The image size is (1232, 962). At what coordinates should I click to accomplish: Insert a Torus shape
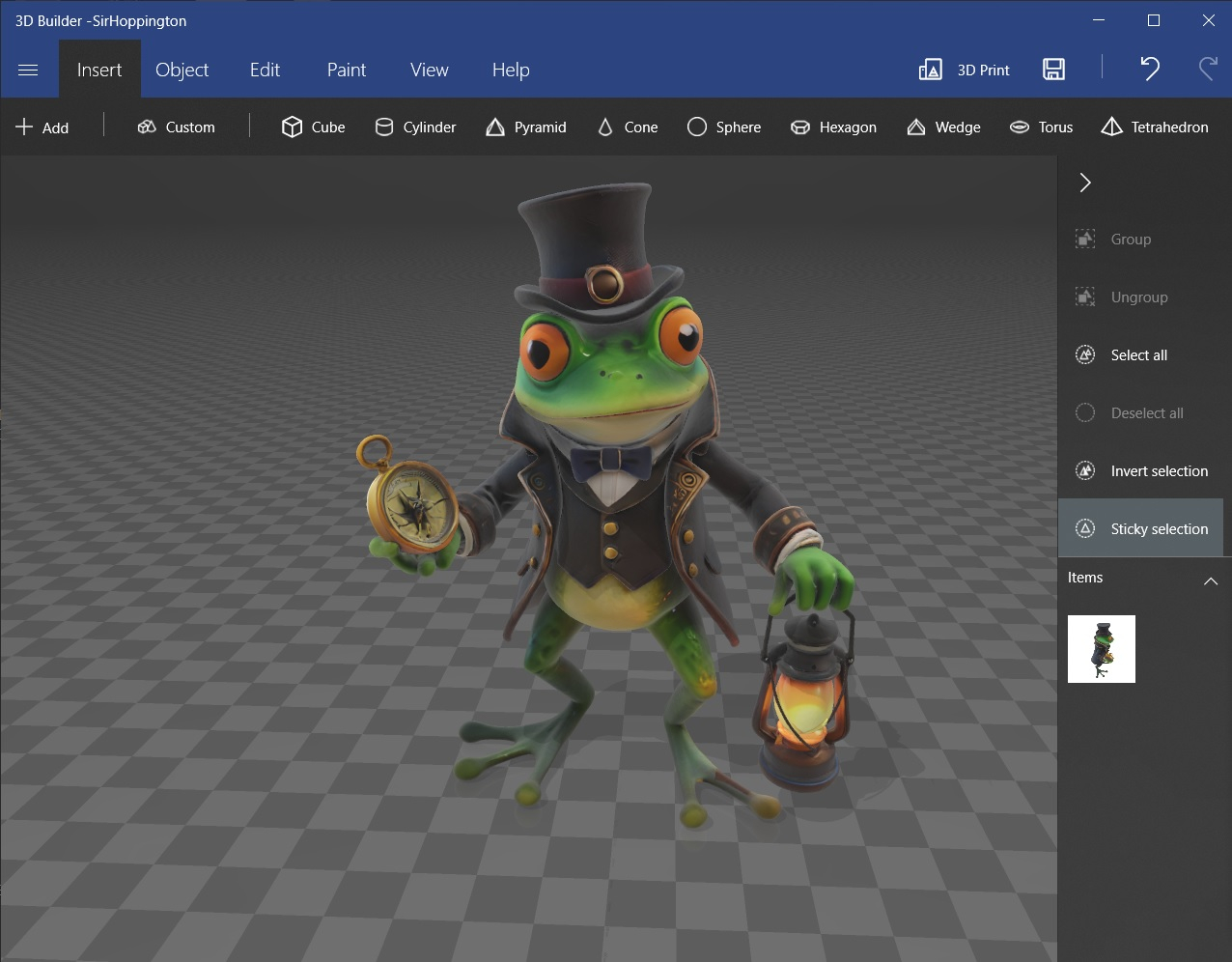tap(1041, 127)
